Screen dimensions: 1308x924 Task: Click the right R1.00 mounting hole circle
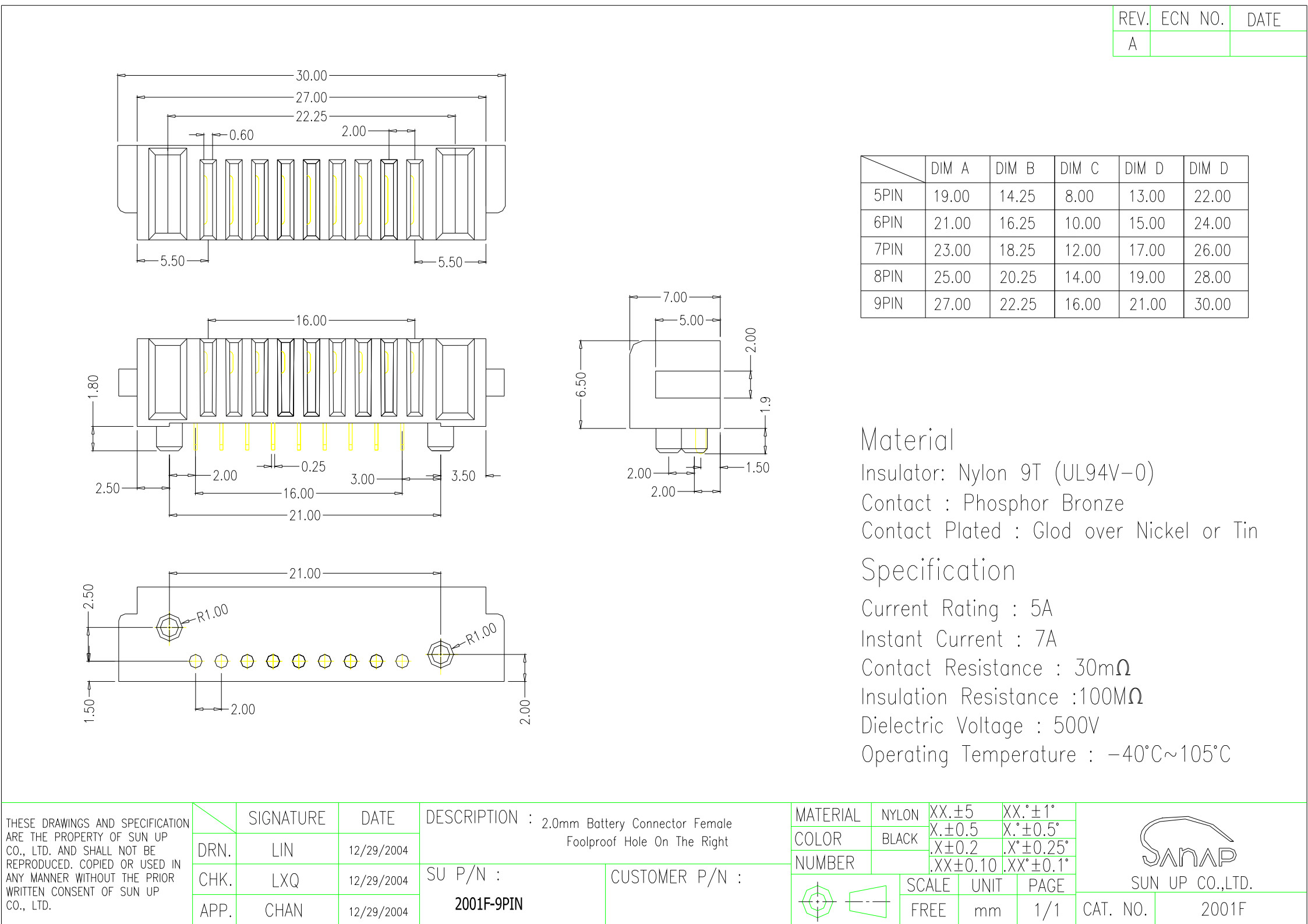pyautogui.click(x=441, y=654)
